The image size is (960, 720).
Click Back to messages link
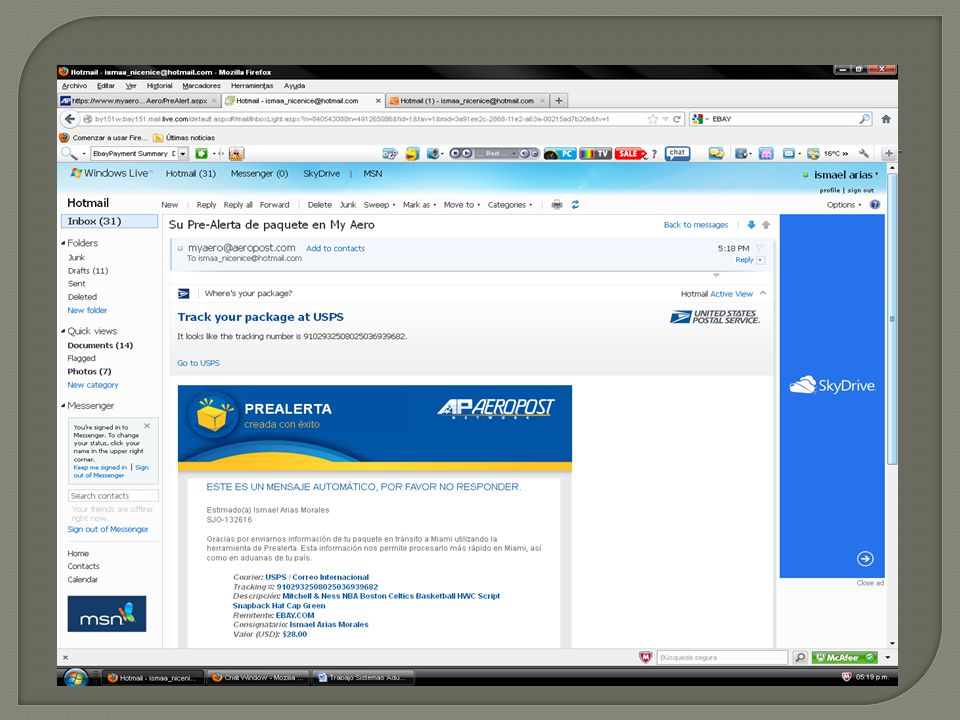click(x=696, y=225)
